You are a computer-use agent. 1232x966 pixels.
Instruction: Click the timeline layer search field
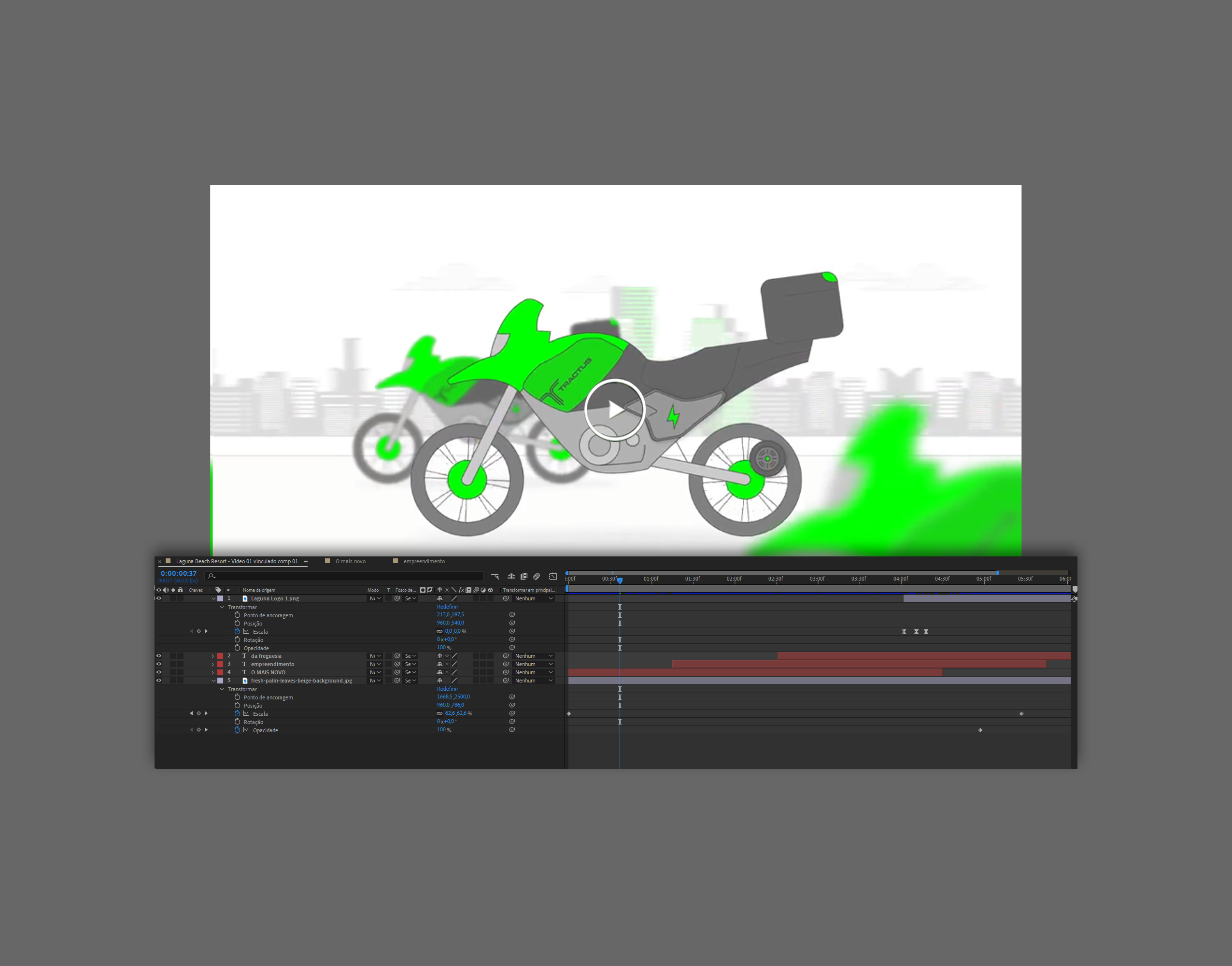click(x=345, y=576)
